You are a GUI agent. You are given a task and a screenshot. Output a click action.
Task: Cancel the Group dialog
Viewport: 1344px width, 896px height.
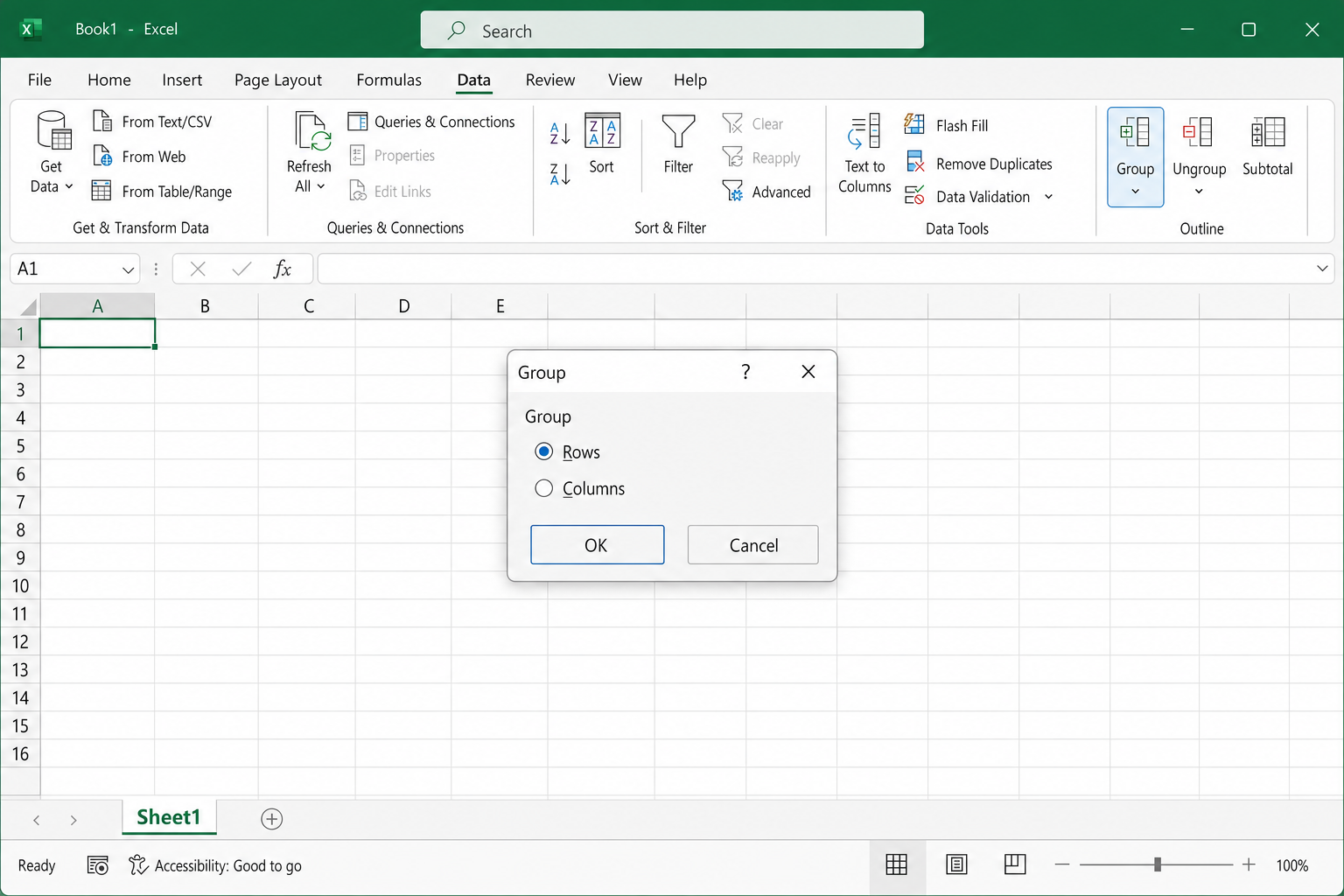[x=753, y=545]
